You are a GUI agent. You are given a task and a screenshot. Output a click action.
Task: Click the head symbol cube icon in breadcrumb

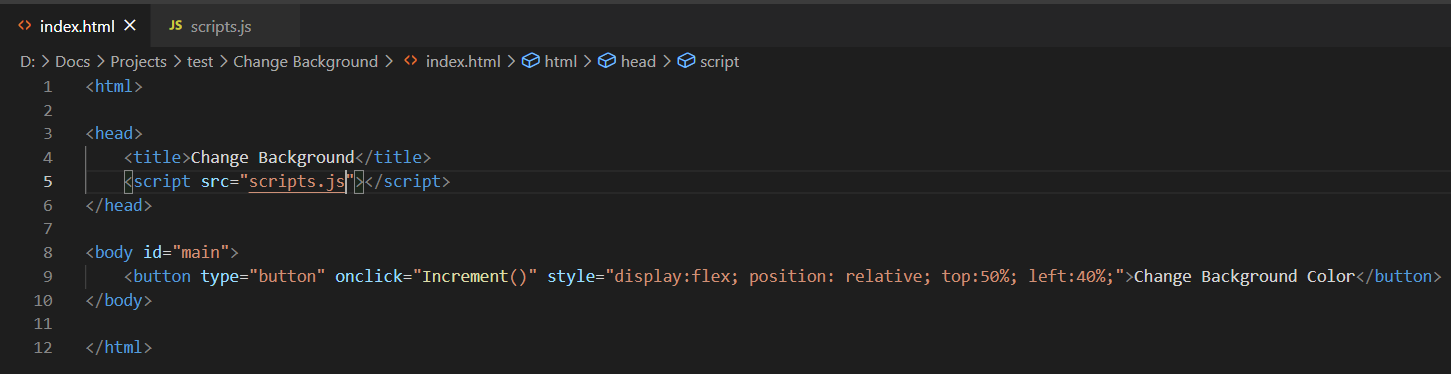coord(607,61)
